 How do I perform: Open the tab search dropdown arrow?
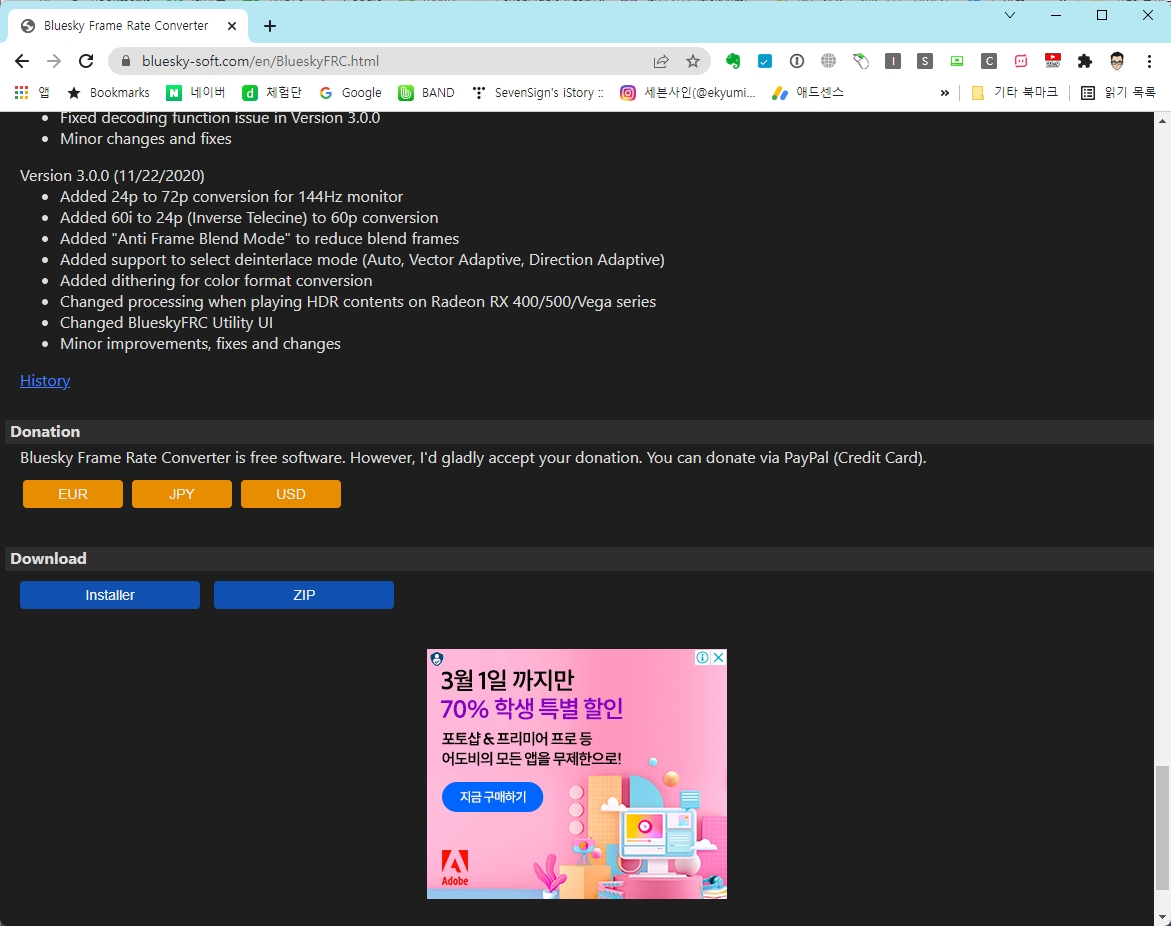click(x=1010, y=15)
